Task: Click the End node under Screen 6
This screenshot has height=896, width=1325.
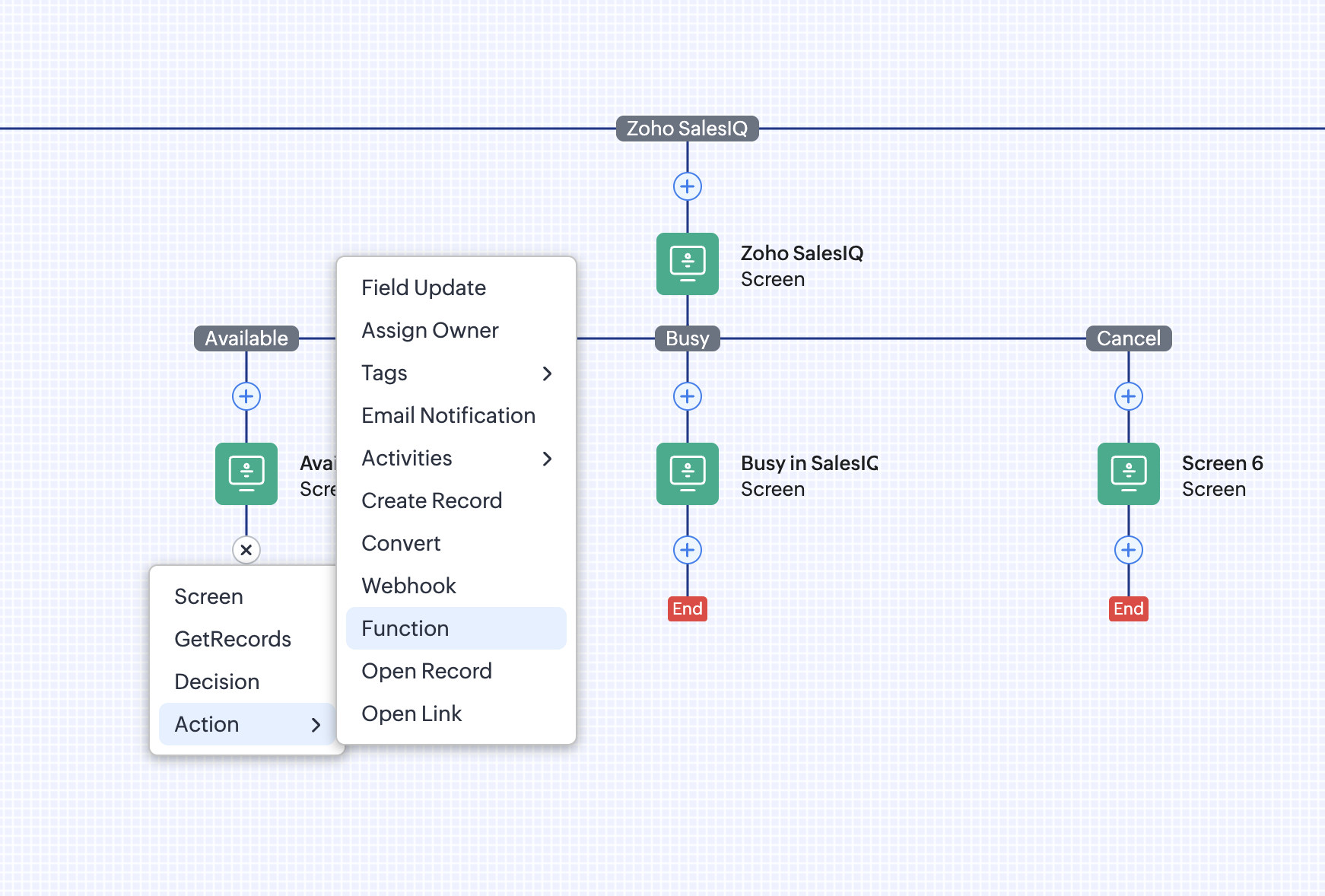Action: click(1129, 608)
